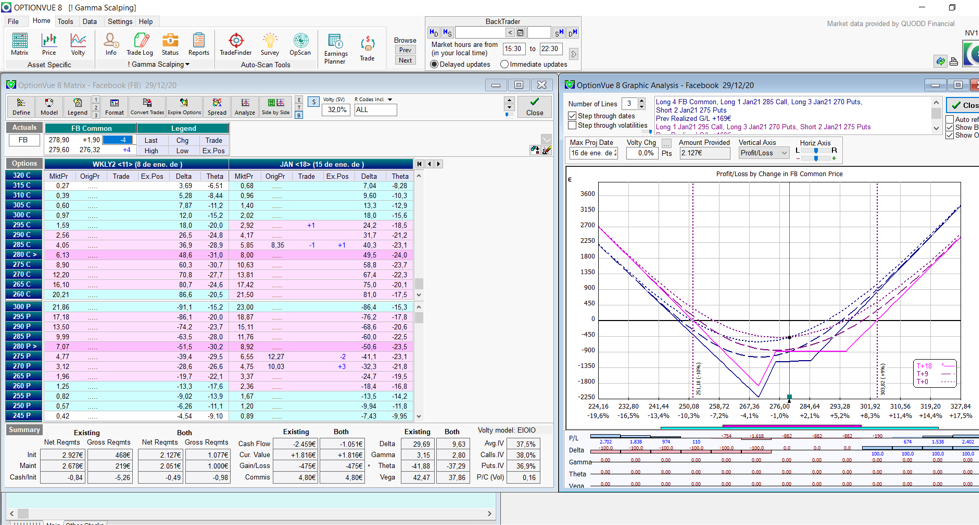Open the Status briefcase icon
The image size is (979, 525).
coord(170,44)
